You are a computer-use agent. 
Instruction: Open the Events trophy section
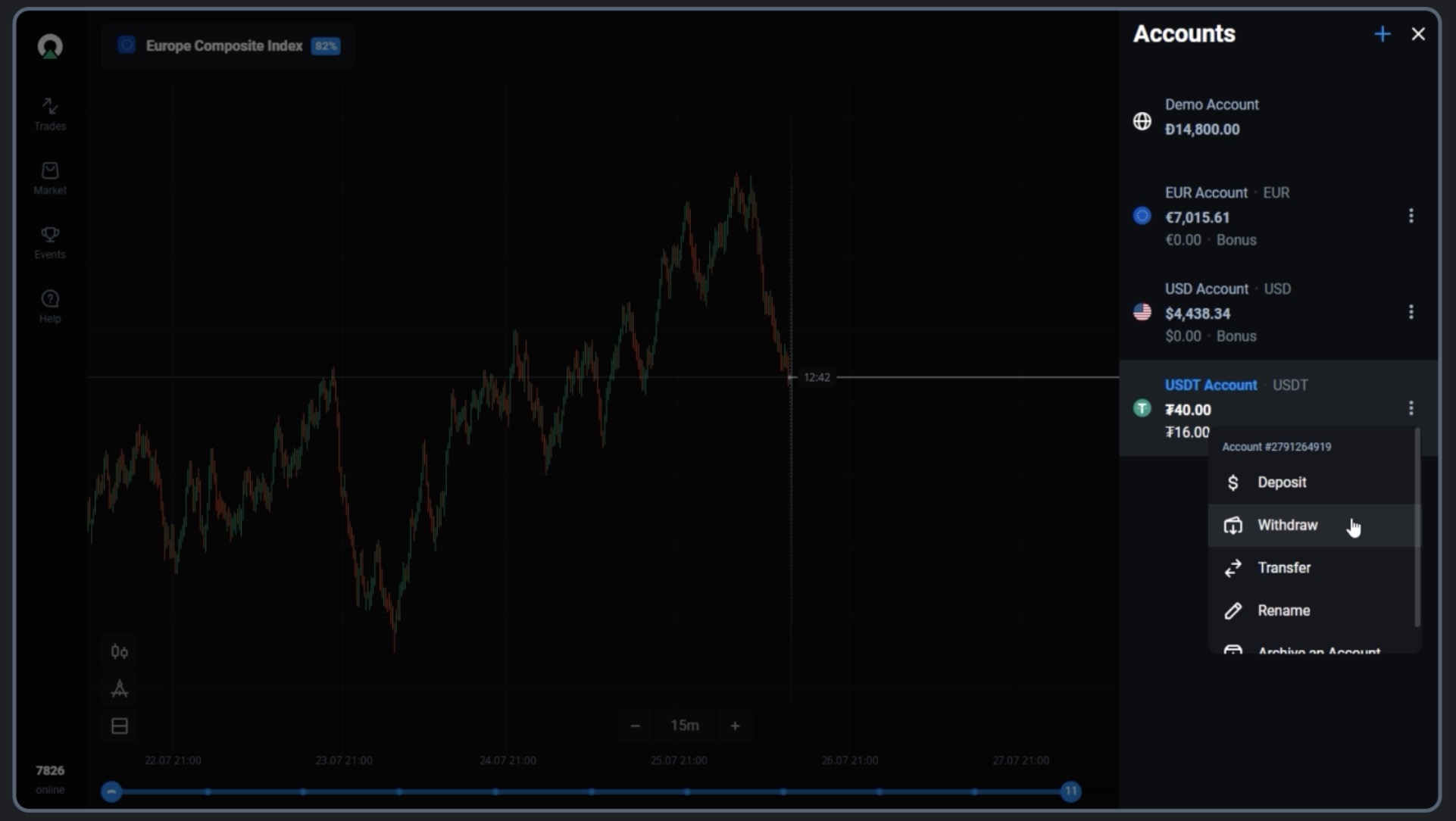[x=50, y=243]
